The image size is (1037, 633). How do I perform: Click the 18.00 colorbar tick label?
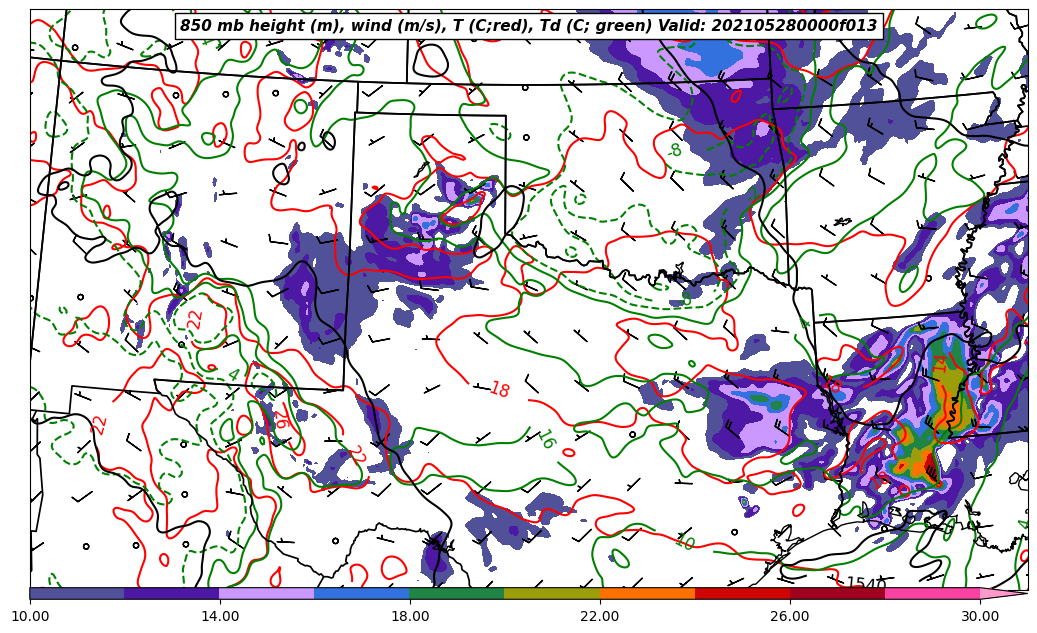coord(410,616)
